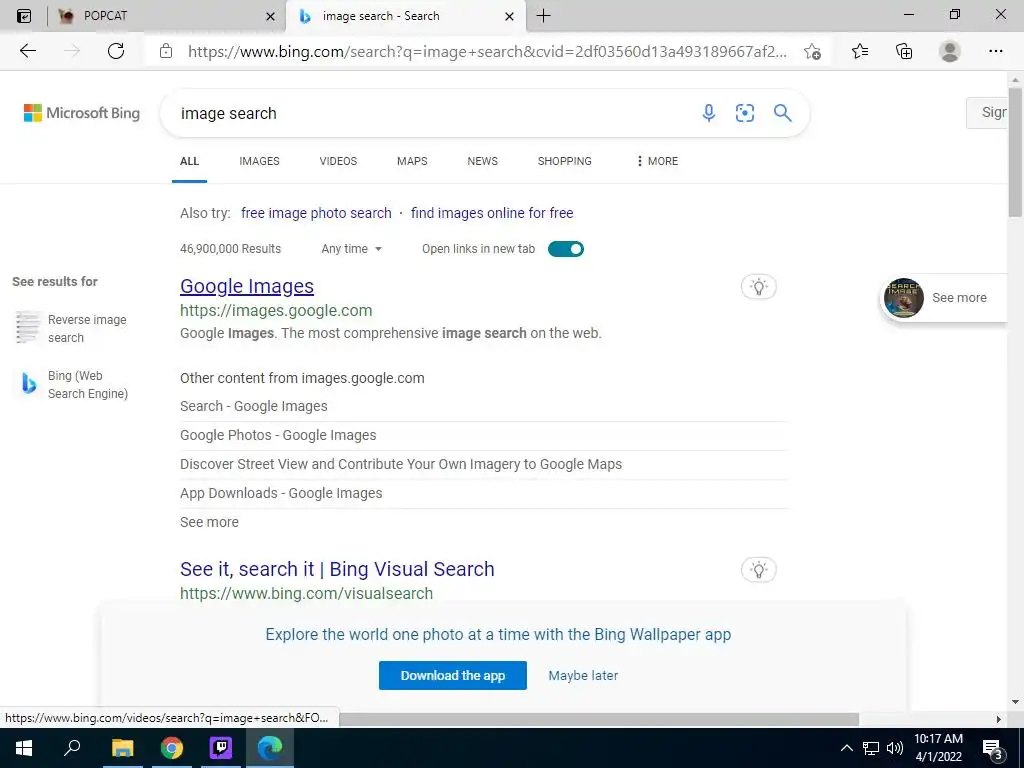The image size is (1024, 768).
Task: Open taskbar clock showing 10:17 AM
Action: pyautogui.click(x=938, y=748)
